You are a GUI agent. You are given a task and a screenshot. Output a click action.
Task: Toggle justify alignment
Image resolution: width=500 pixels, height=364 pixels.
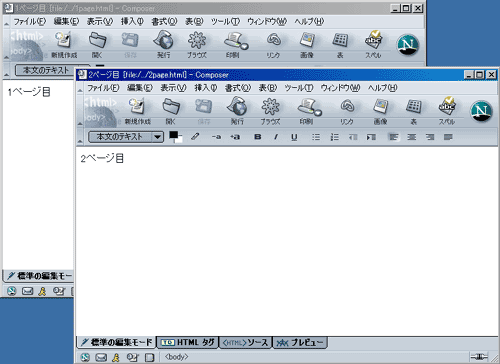[x=448, y=137]
